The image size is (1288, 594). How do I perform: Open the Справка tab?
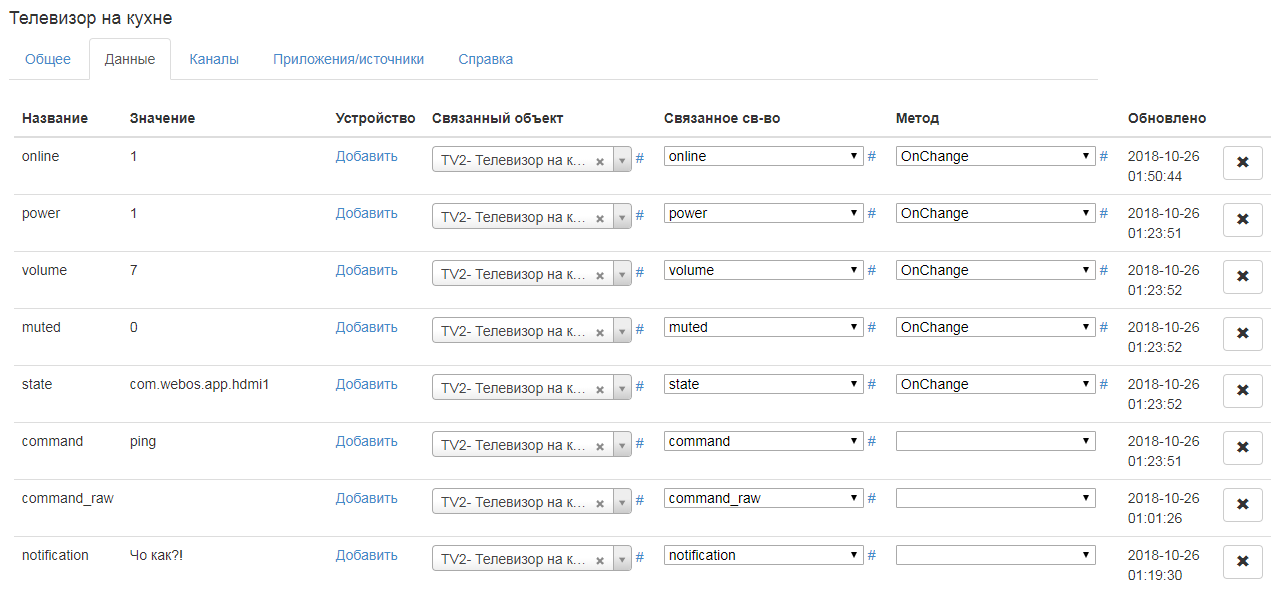[485, 59]
